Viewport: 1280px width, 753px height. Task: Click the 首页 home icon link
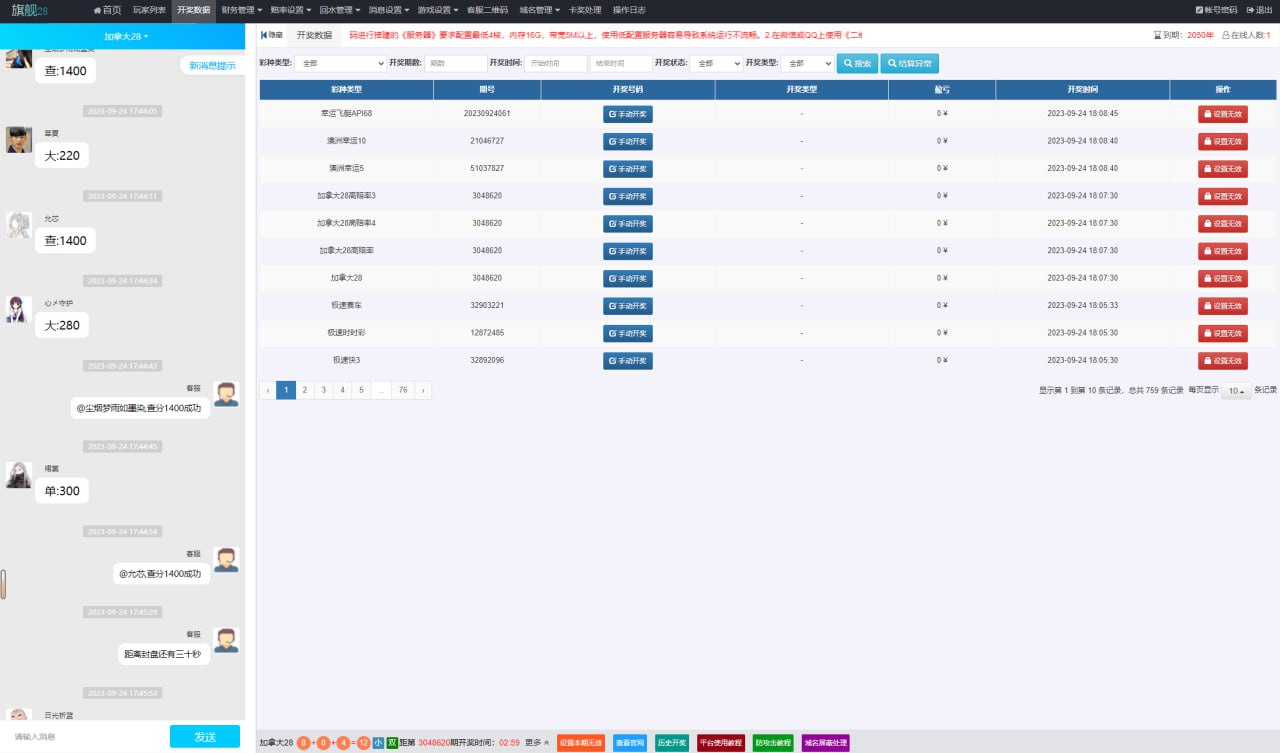point(107,10)
